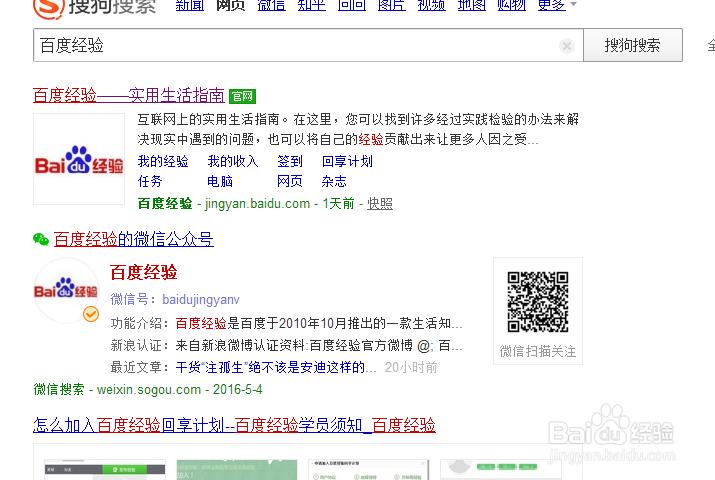Open the round Baidu 经验 WeChat account avatar
Image resolution: width=715 pixels, height=480 pixels.
click(66, 290)
